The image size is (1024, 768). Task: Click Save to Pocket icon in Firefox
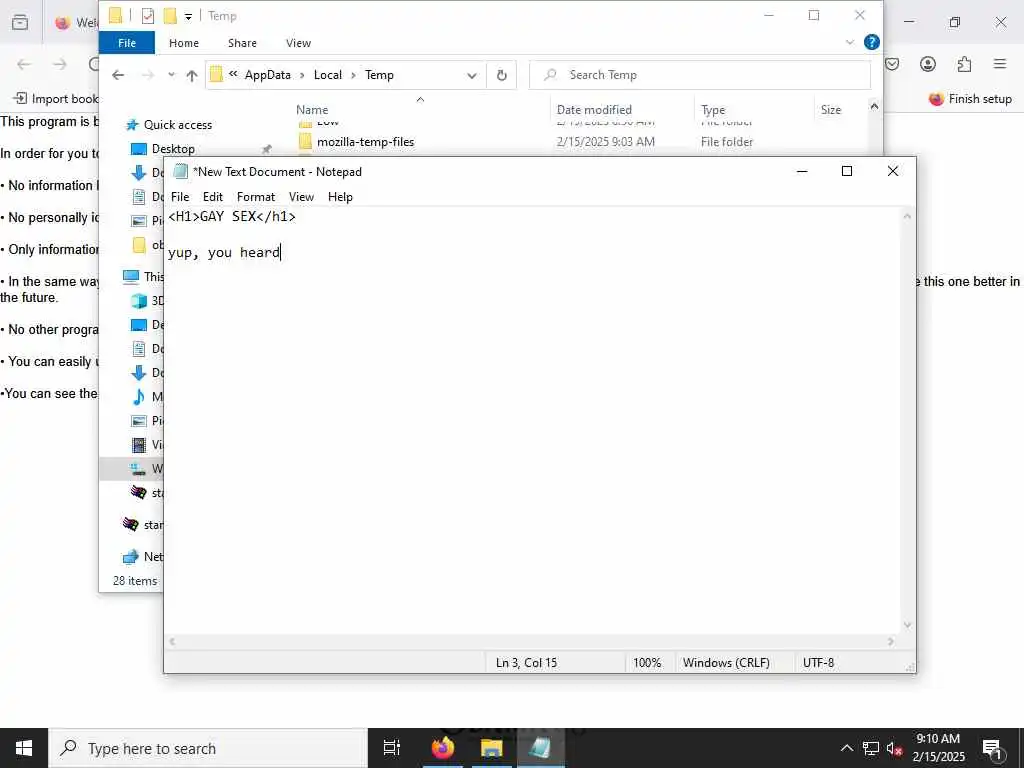[x=892, y=64]
